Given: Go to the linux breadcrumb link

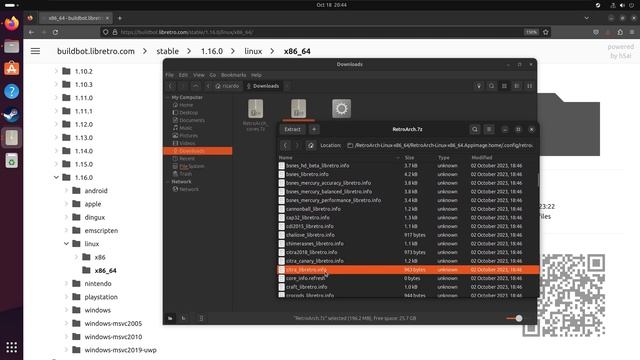Looking at the screenshot, I should (253, 51).
